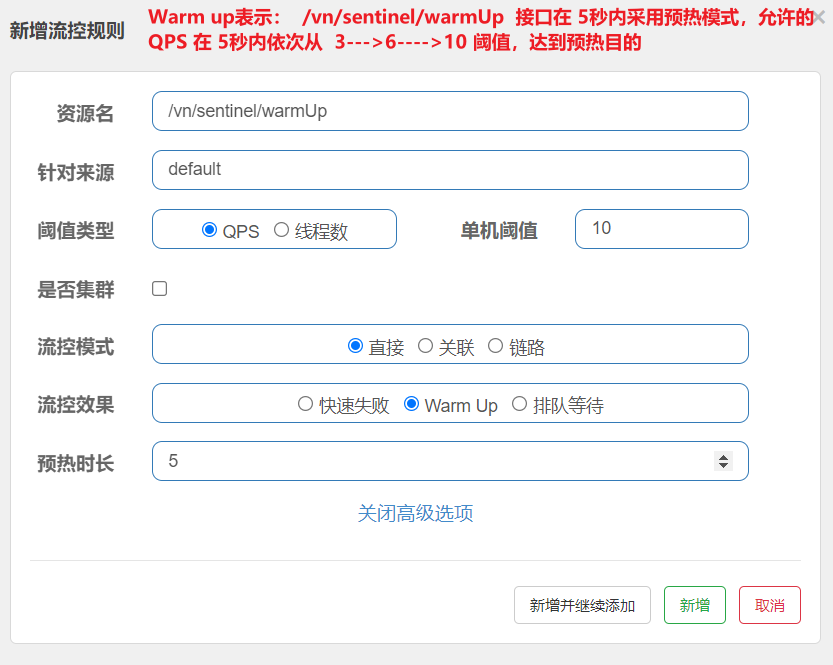833x665 pixels.
Task: Click the 单机阈值 field showing 10
Action: pyautogui.click(x=661, y=229)
